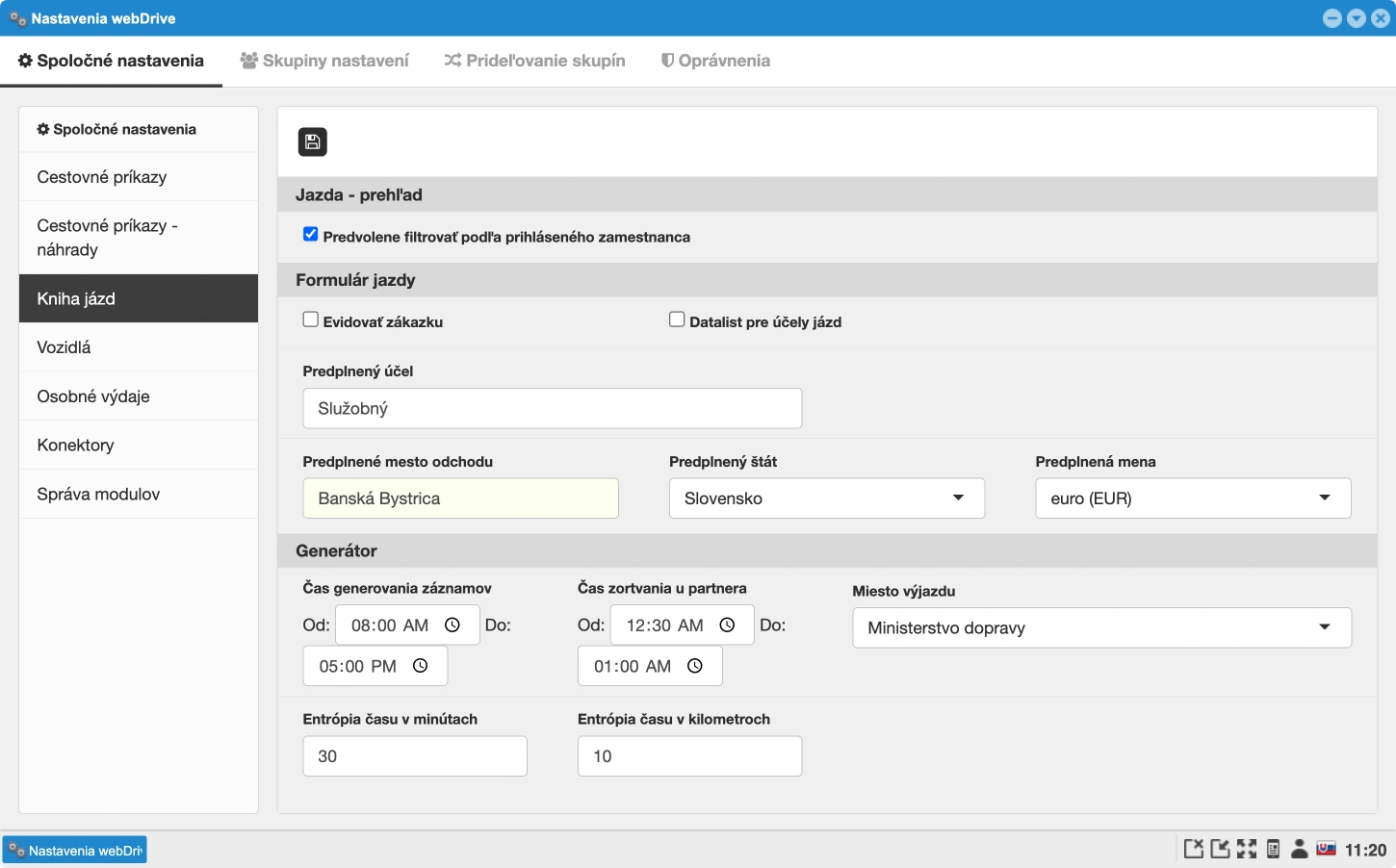Click the 01:00 AM partner time field

(650, 666)
